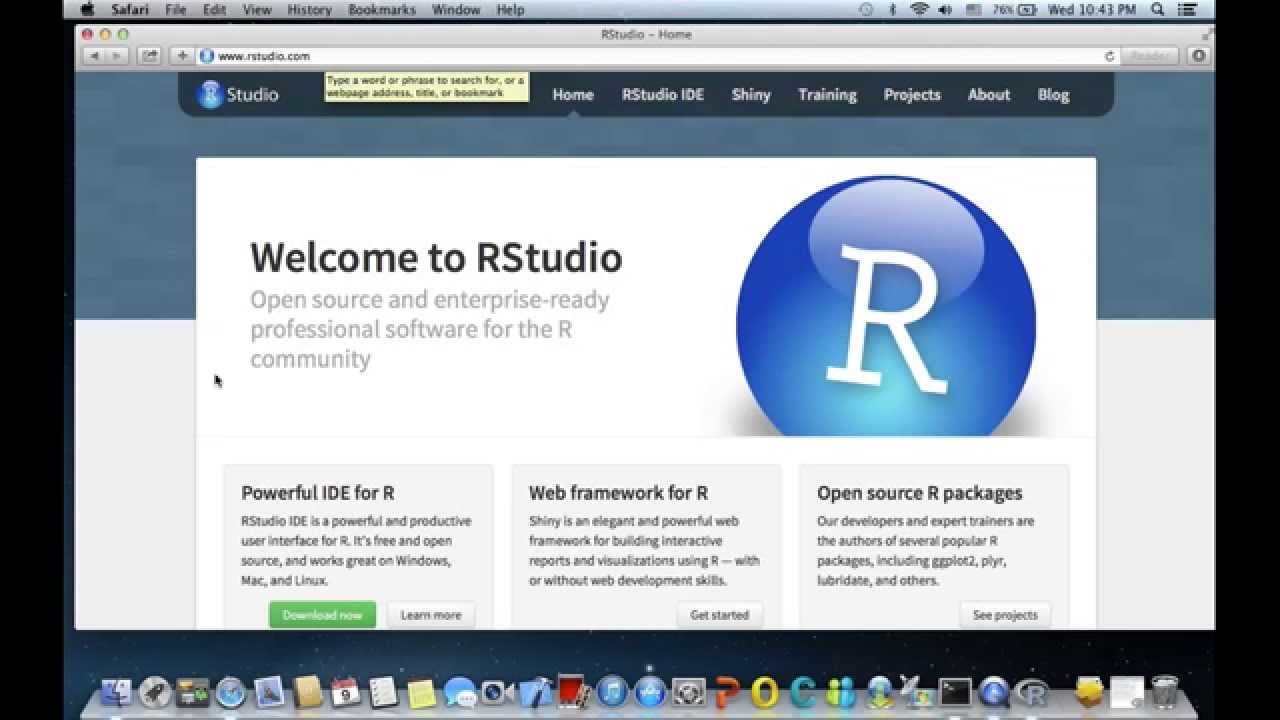1280x720 pixels.
Task: Open the Window menu in menu bar
Action: [456, 9]
